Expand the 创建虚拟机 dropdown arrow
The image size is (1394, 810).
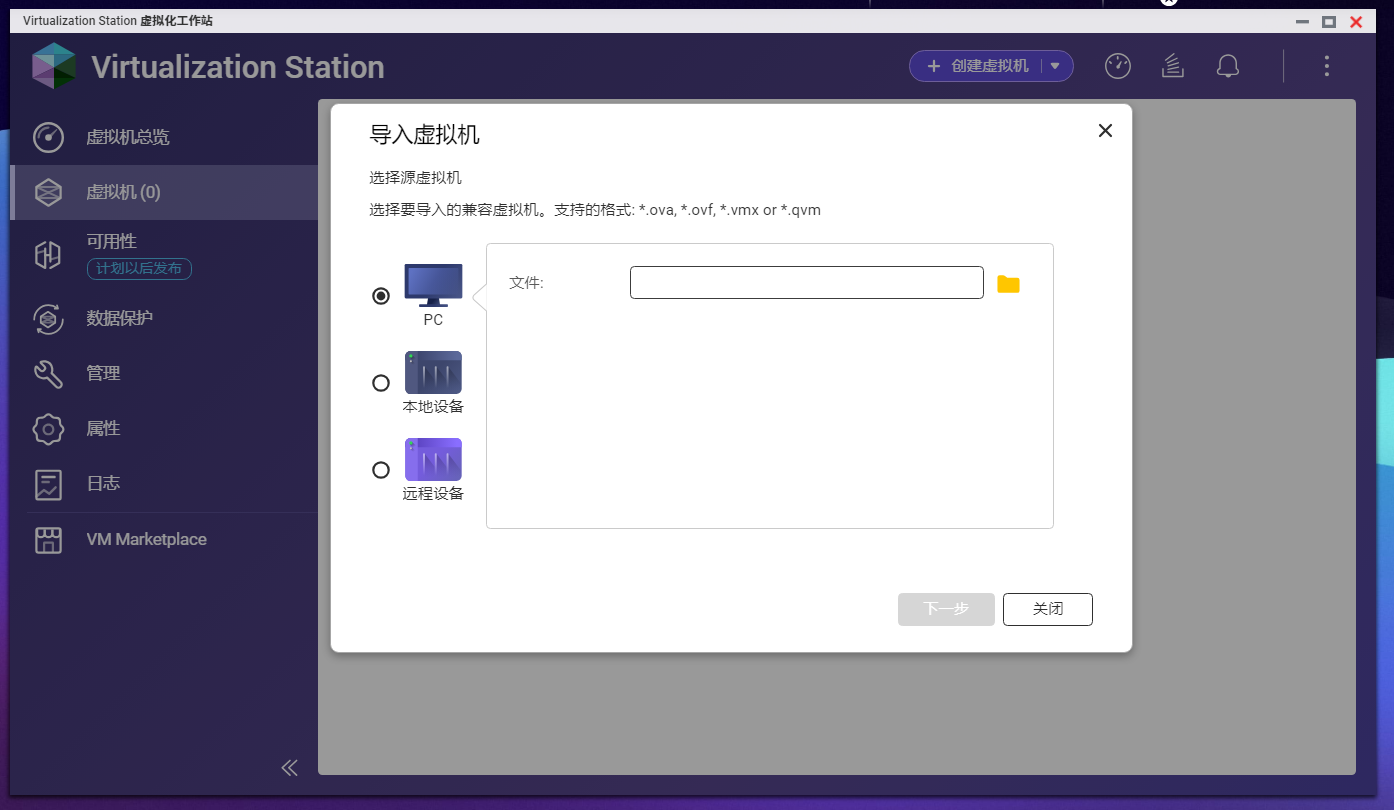click(1055, 66)
